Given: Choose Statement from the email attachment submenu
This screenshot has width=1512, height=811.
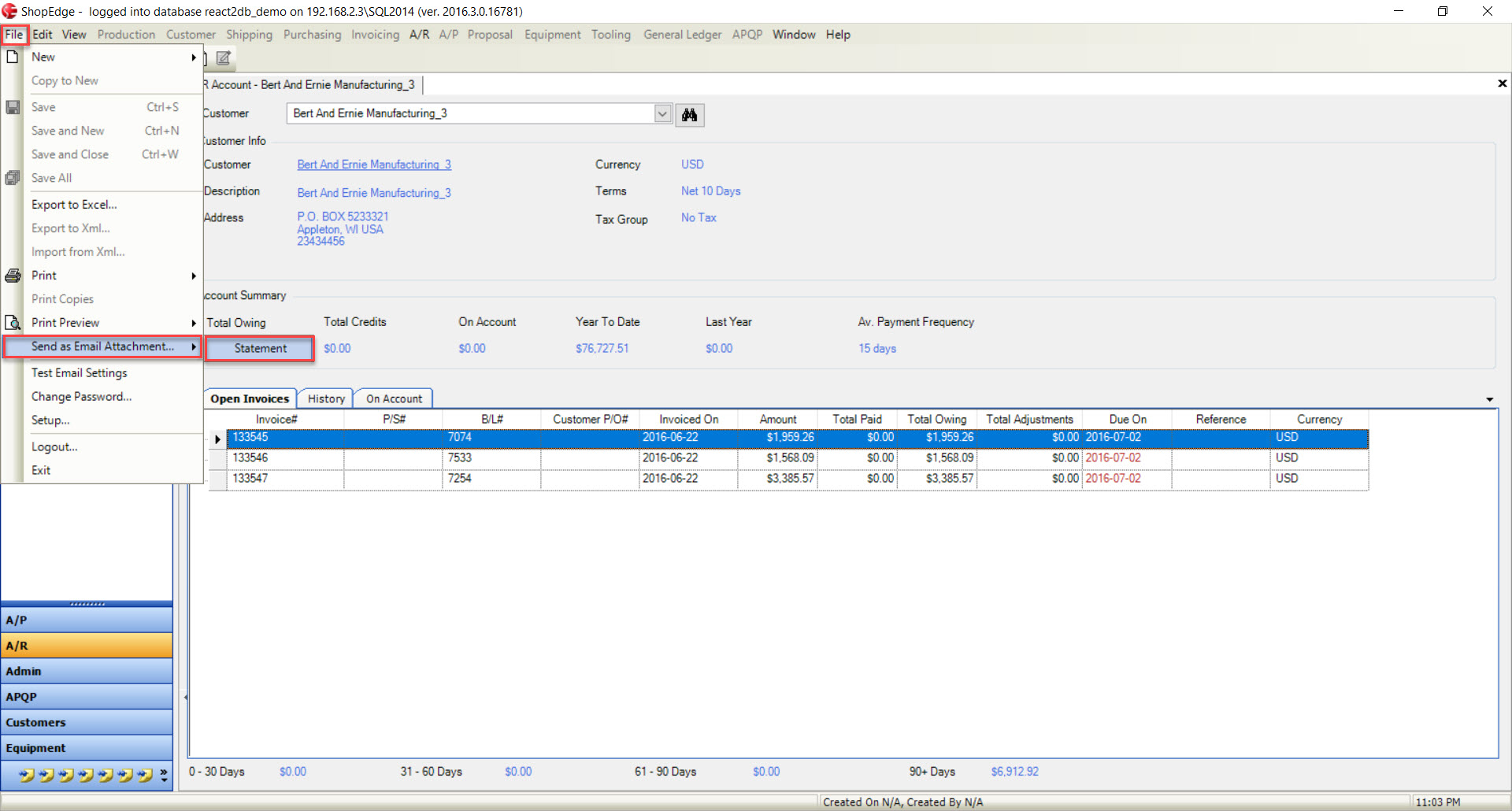Looking at the screenshot, I should pos(261,348).
